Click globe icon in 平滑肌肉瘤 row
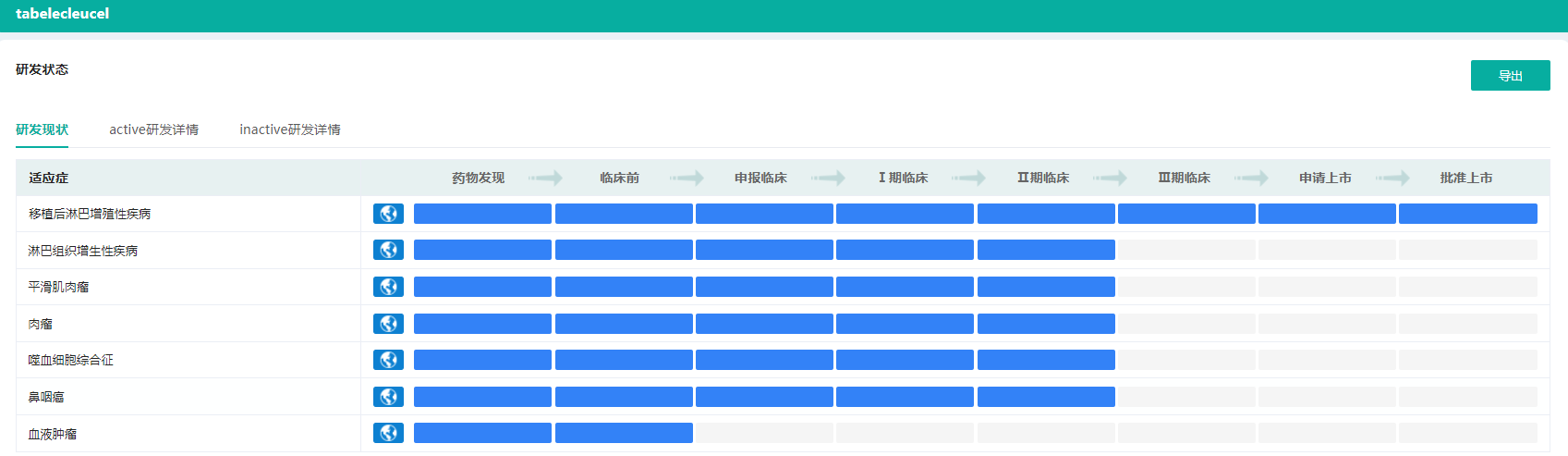Viewport: 1568px width, 456px height. point(388,287)
